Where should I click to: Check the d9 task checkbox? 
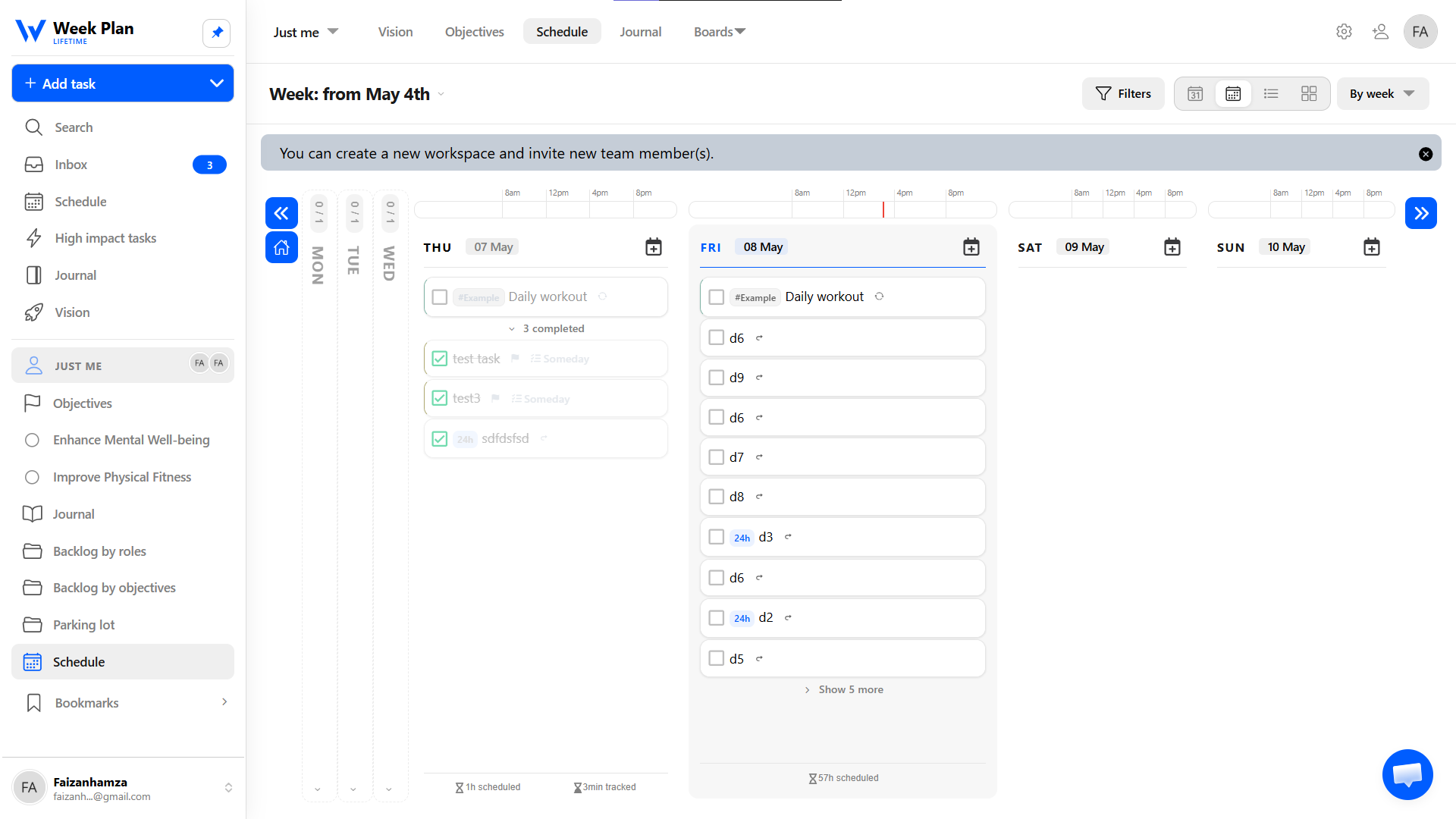click(716, 378)
